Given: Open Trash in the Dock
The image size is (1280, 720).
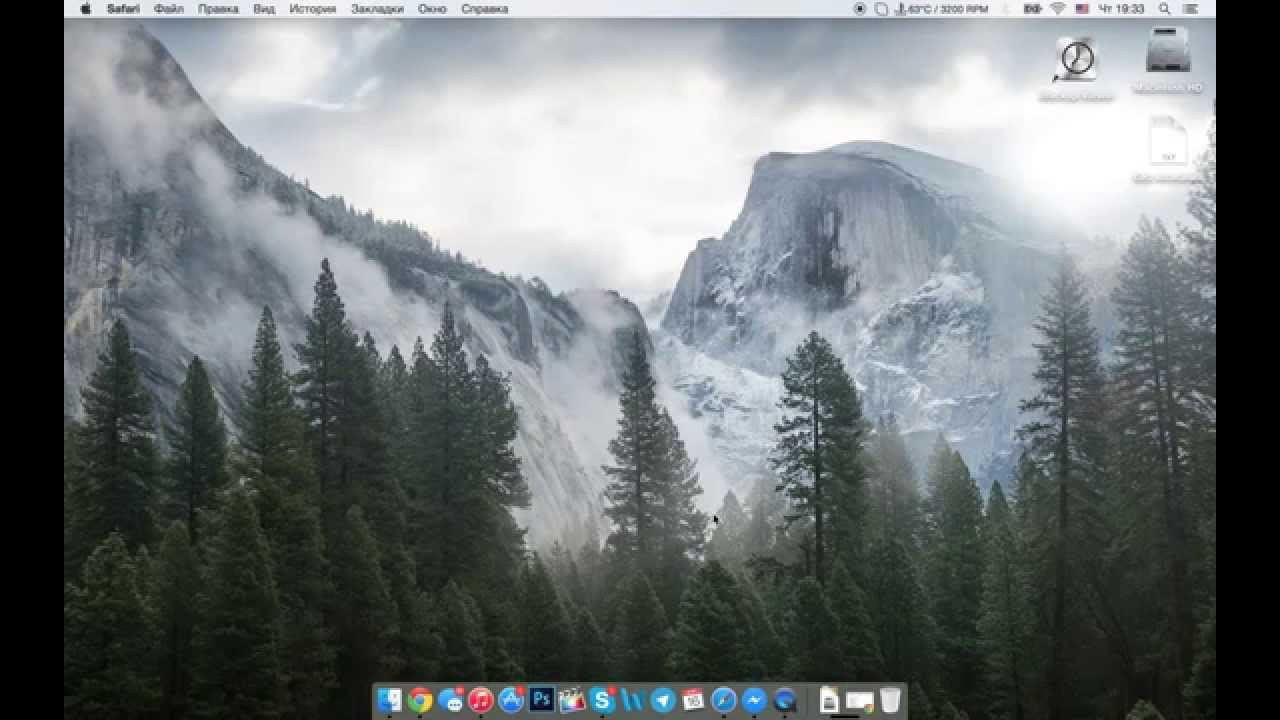Looking at the screenshot, I should pos(890,700).
